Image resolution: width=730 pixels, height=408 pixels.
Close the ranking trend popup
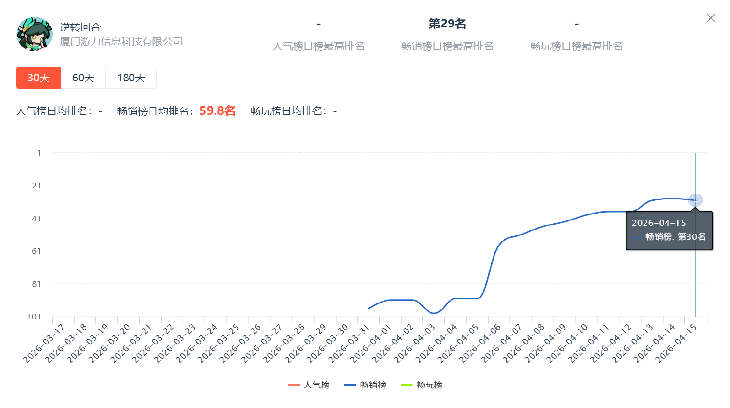[x=711, y=18]
